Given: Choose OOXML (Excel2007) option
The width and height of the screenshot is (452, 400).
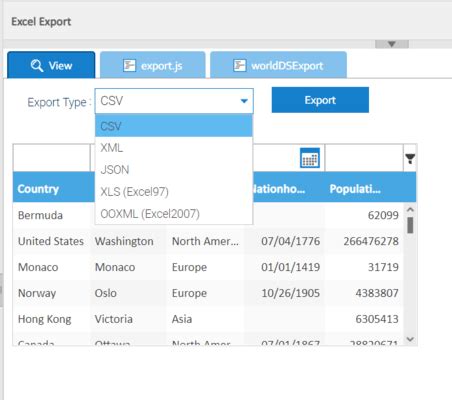Looking at the screenshot, I should point(174,214).
